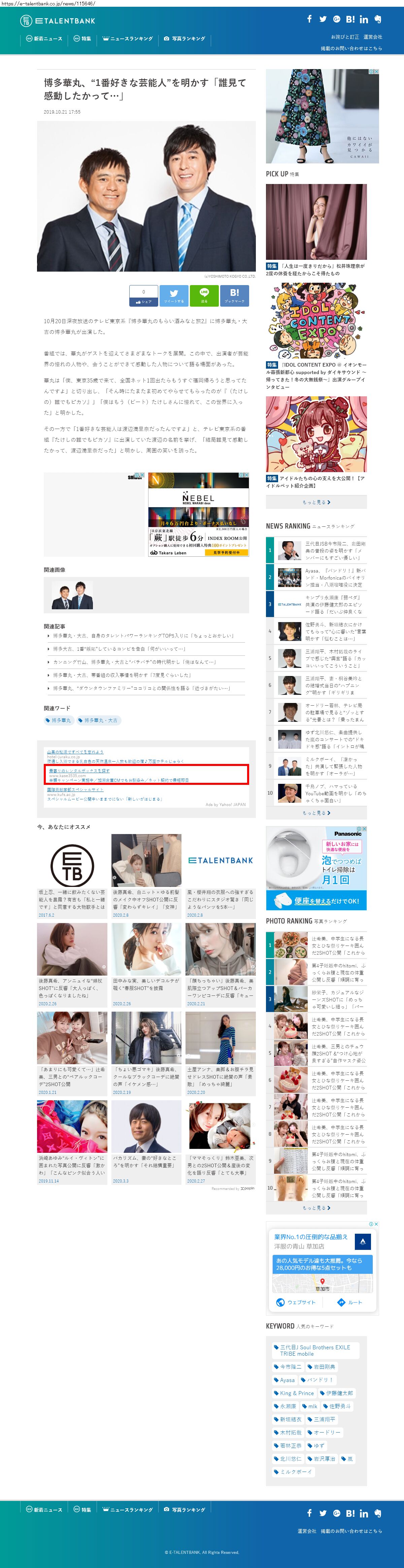Click the E-TALENTBANK logo in header

(58, 21)
